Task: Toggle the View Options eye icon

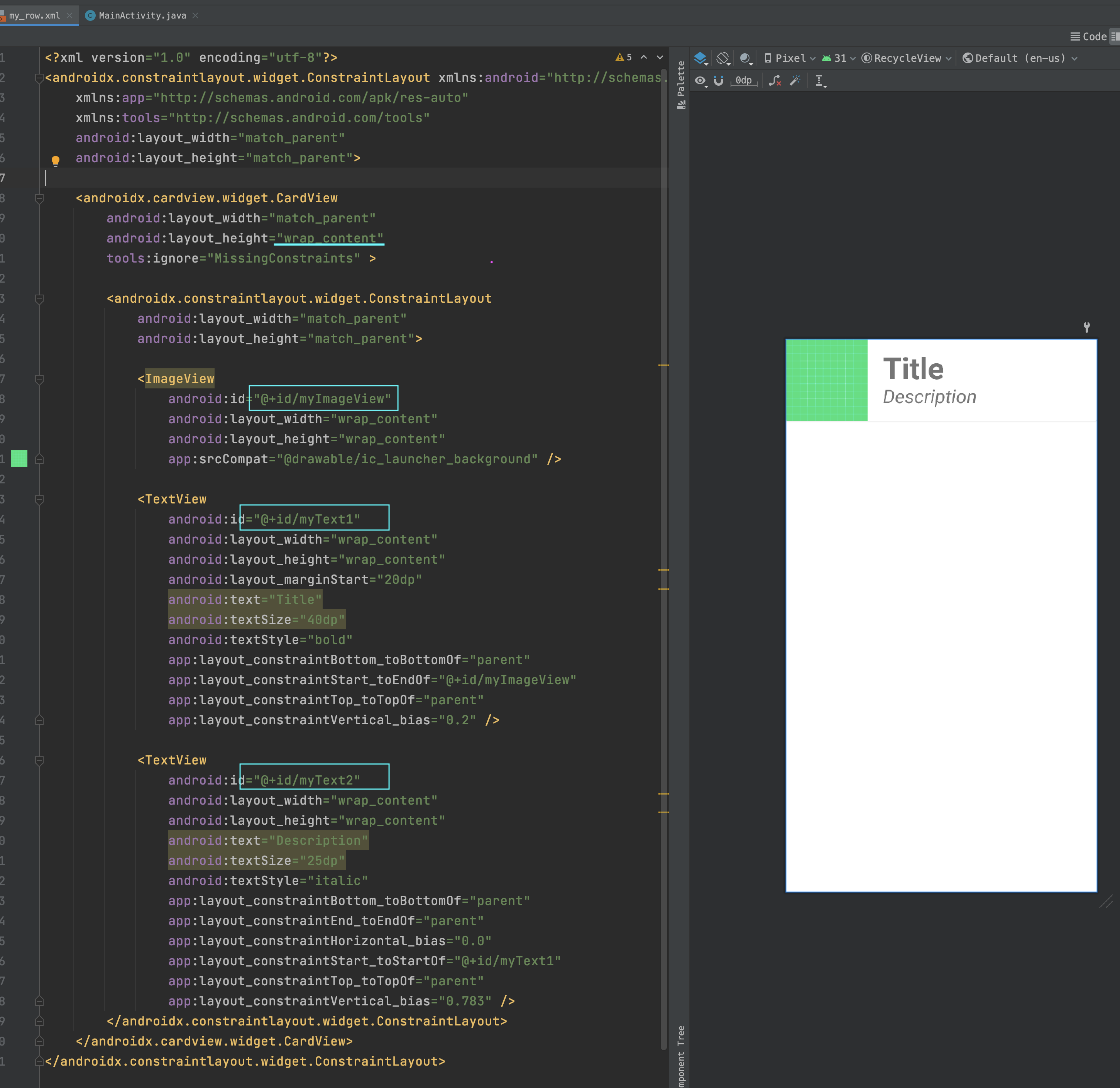Action: 700,81
